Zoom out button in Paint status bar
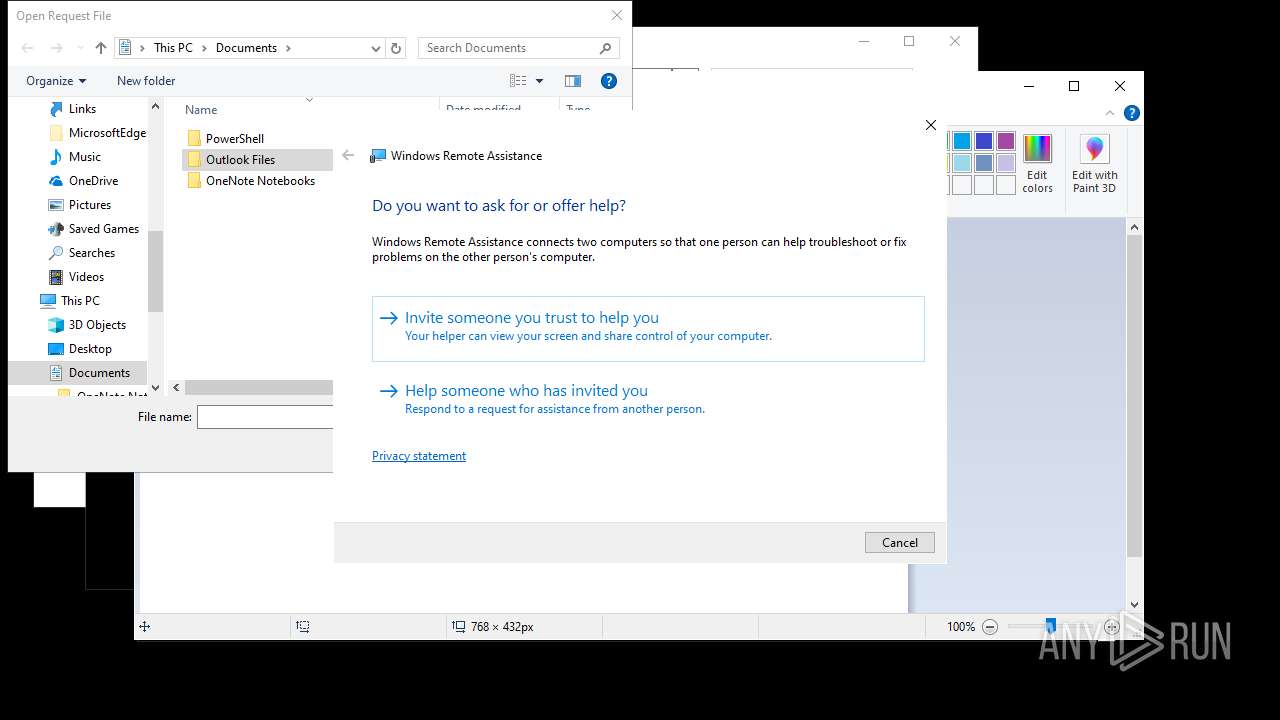 pyautogui.click(x=990, y=627)
